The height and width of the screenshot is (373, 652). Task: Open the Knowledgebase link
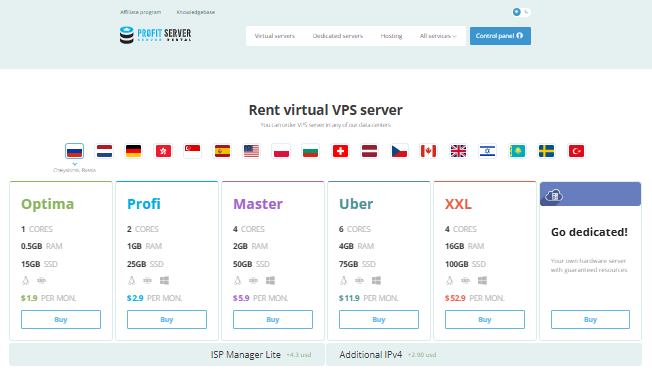[196, 12]
